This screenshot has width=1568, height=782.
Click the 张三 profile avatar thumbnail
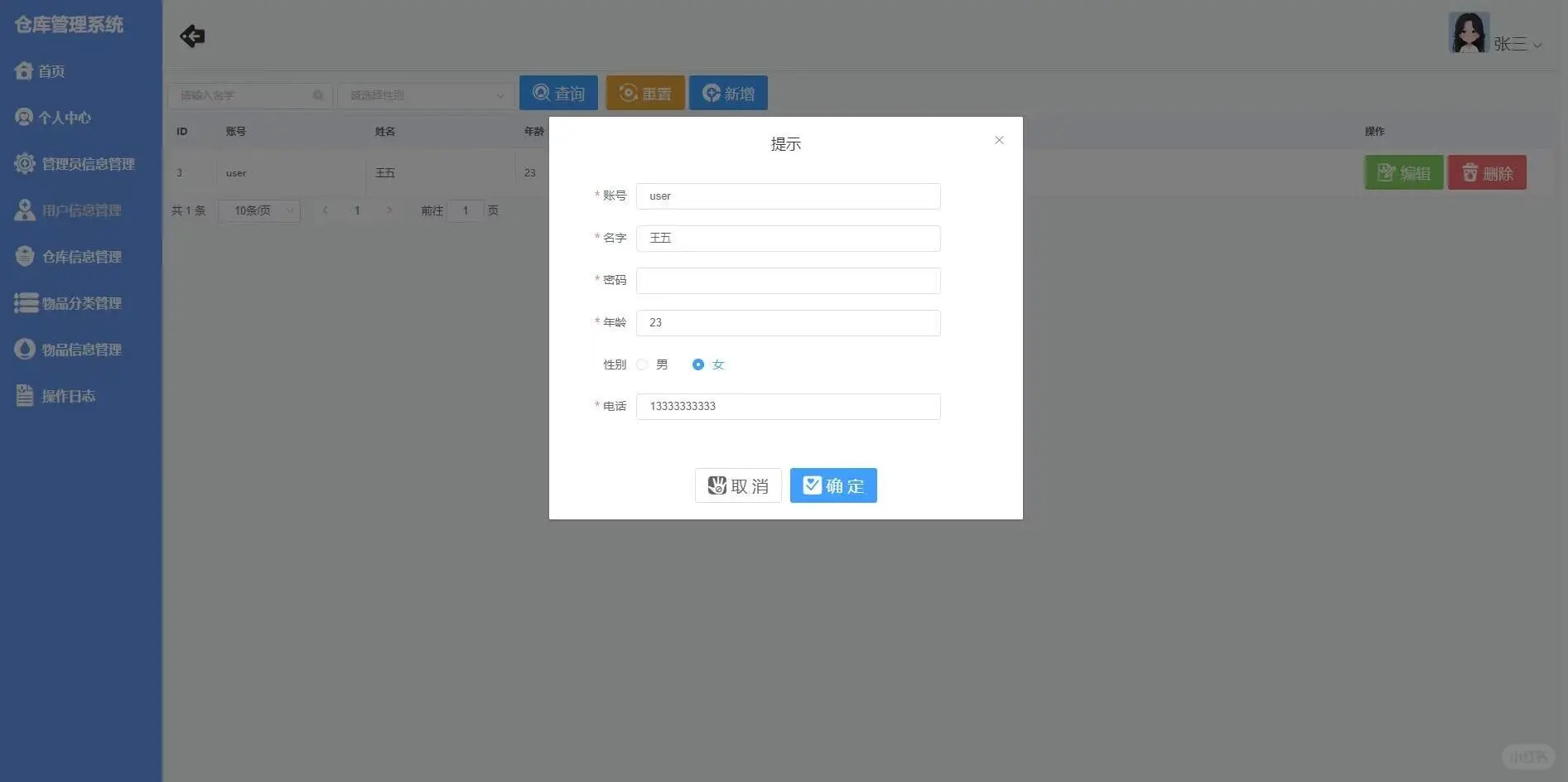tap(1468, 31)
